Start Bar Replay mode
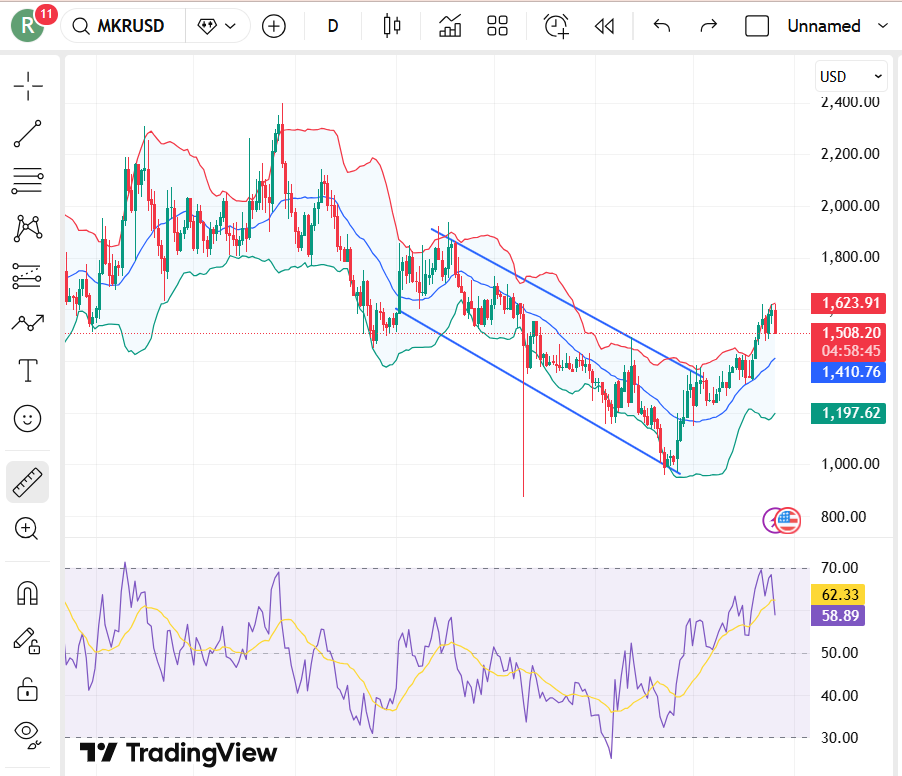Viewport: 902px width, 776px height. [x=604, y=26]
